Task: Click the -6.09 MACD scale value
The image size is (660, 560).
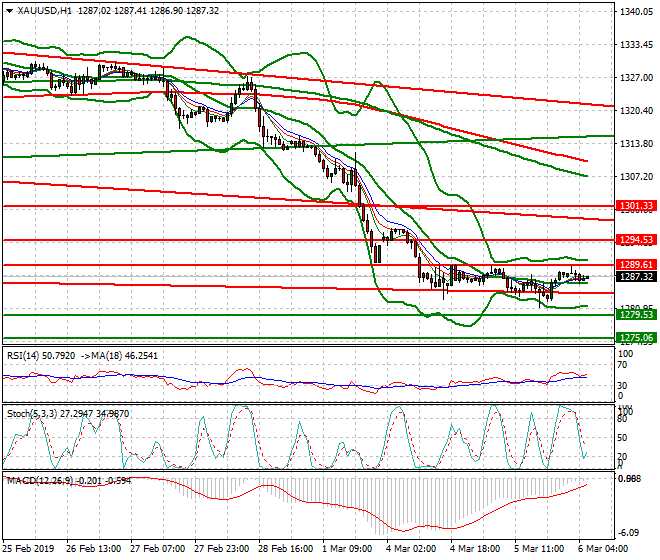Action: point(628,533)
